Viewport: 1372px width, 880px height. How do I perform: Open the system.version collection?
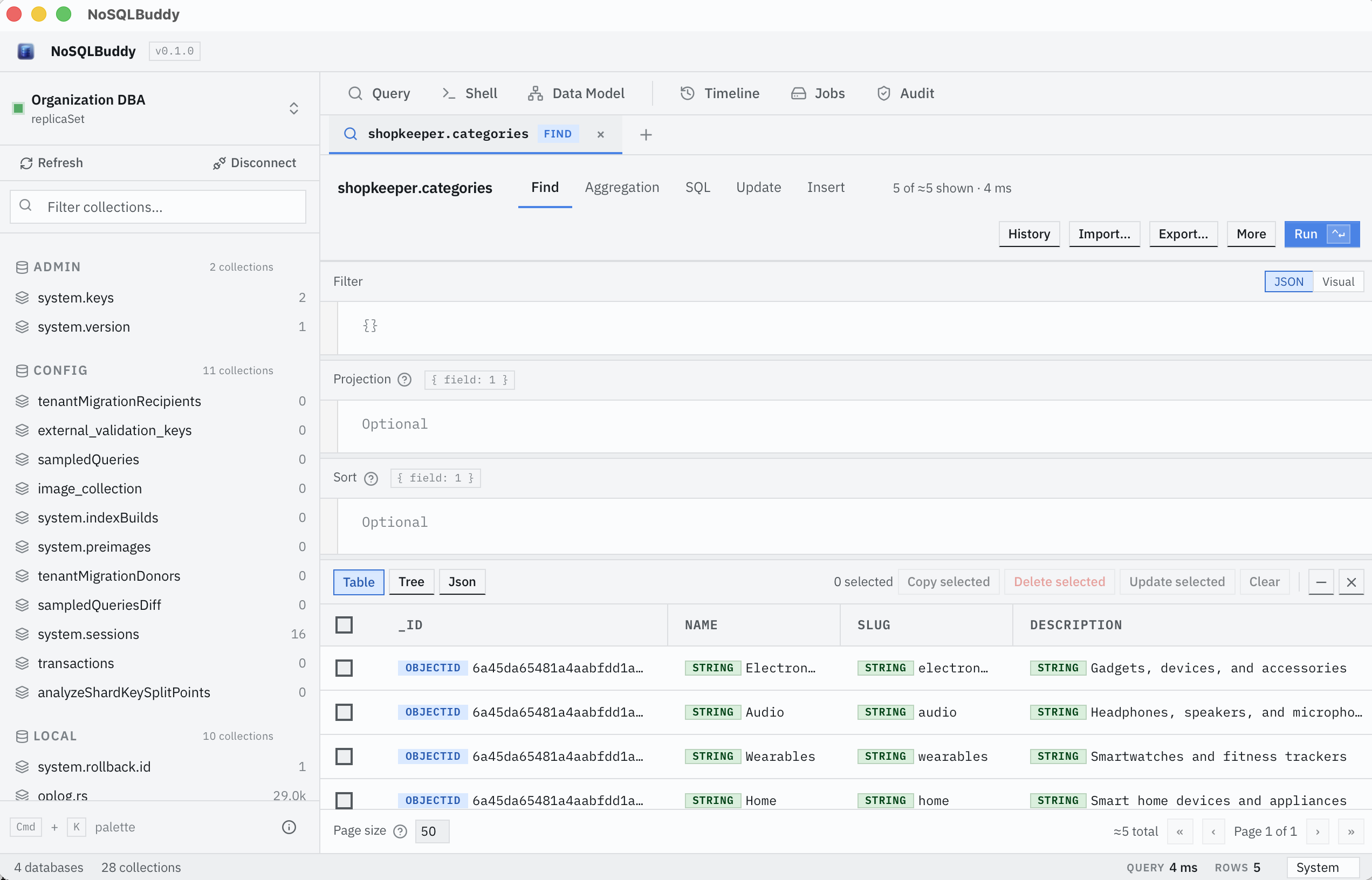(x=160, y=327)
